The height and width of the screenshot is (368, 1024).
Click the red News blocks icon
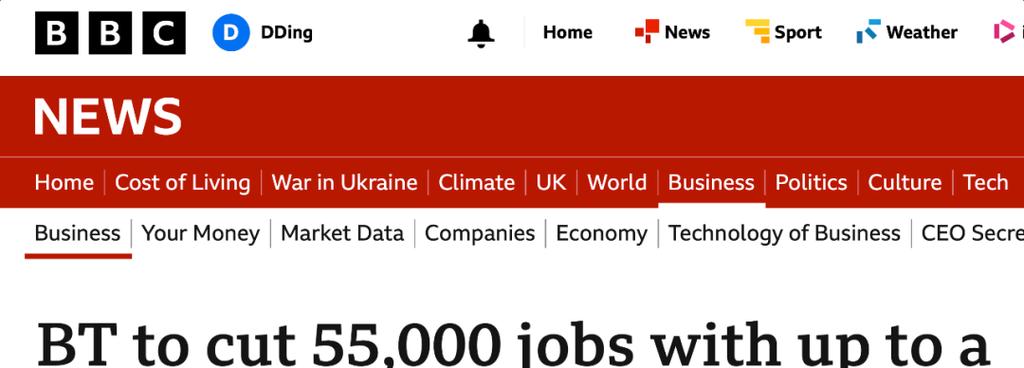coord(647,31)
